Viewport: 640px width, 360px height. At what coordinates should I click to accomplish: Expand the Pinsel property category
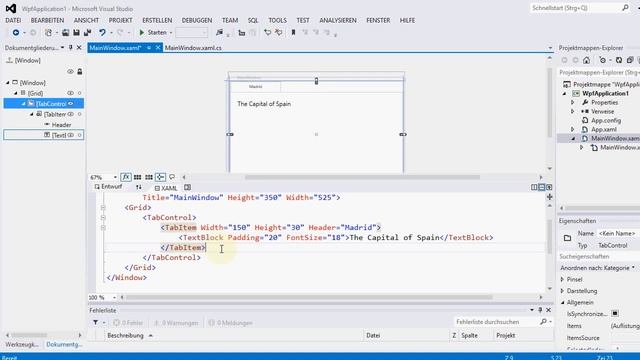coord(562,280)
